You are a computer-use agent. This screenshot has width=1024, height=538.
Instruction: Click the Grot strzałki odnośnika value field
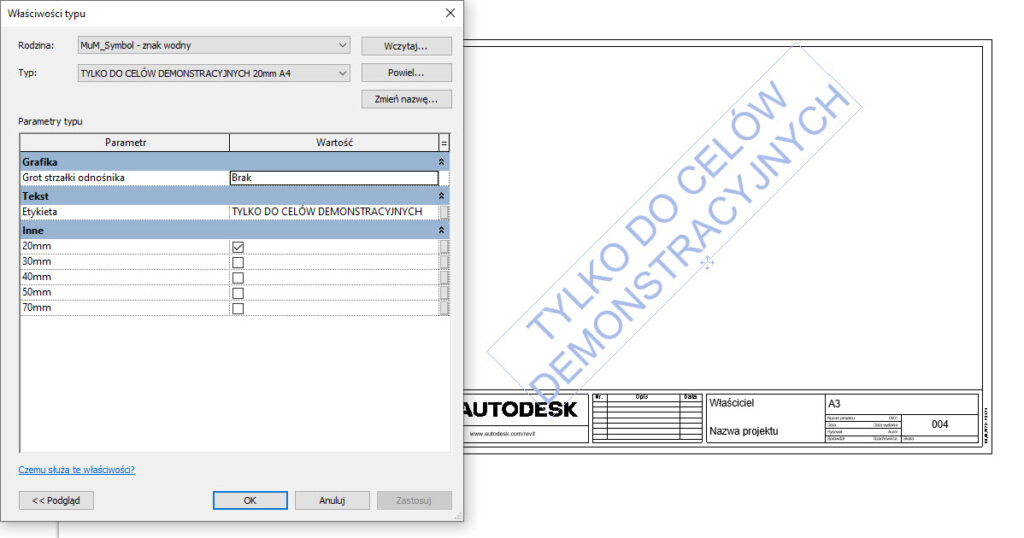pyautogui.click(x=333, y=178)
